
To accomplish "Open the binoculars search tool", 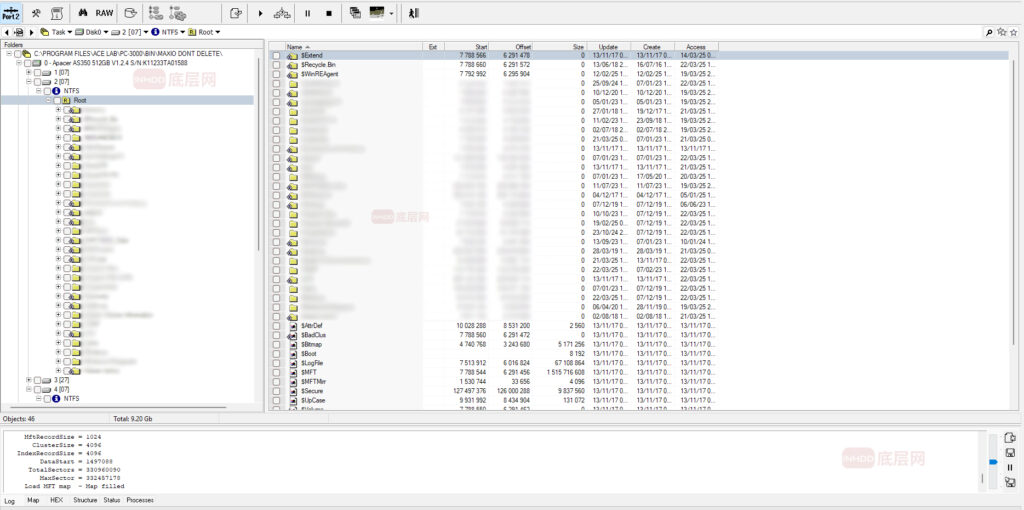I will pos(82,13).
